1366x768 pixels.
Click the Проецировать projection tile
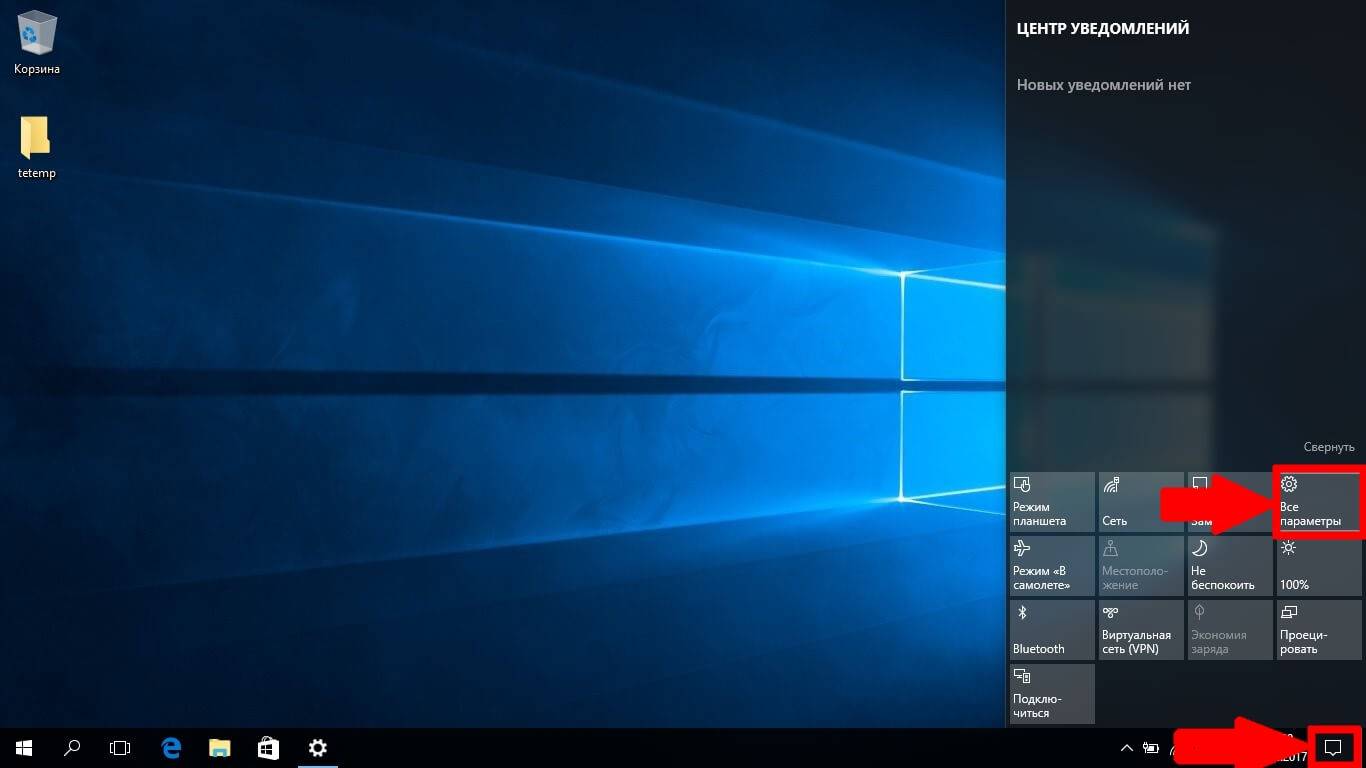(1318, 630)
